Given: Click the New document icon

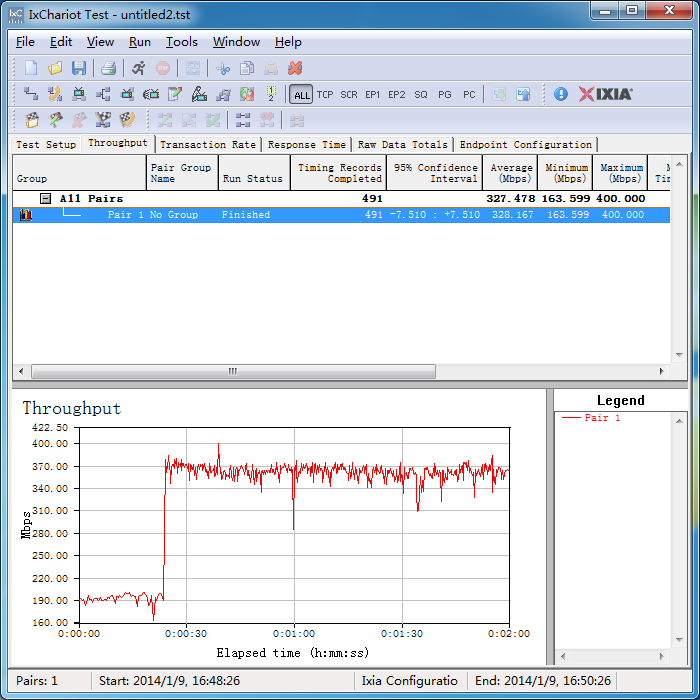Looking at the screenshot, I should coord(31,68).
